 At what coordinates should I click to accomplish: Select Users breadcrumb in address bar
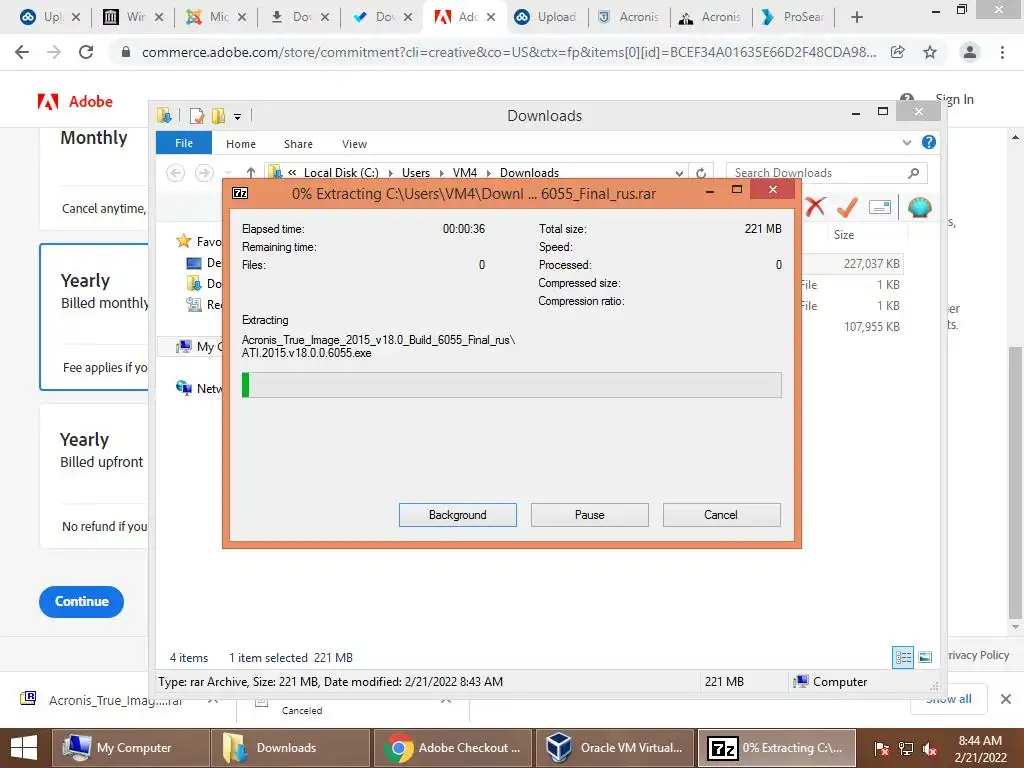coord(415,172)
